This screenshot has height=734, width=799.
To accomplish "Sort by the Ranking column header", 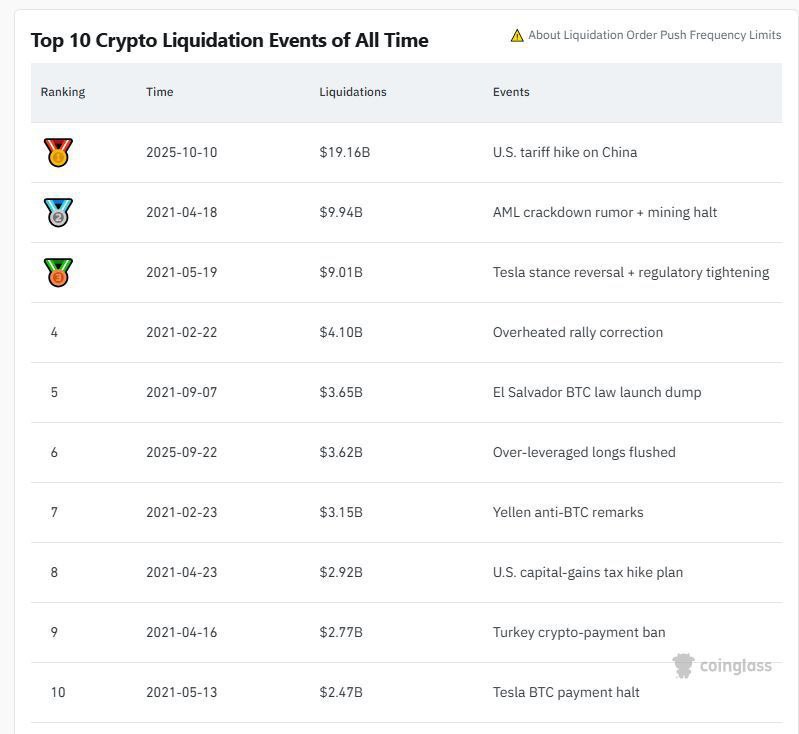I will (x=63, y=92).
